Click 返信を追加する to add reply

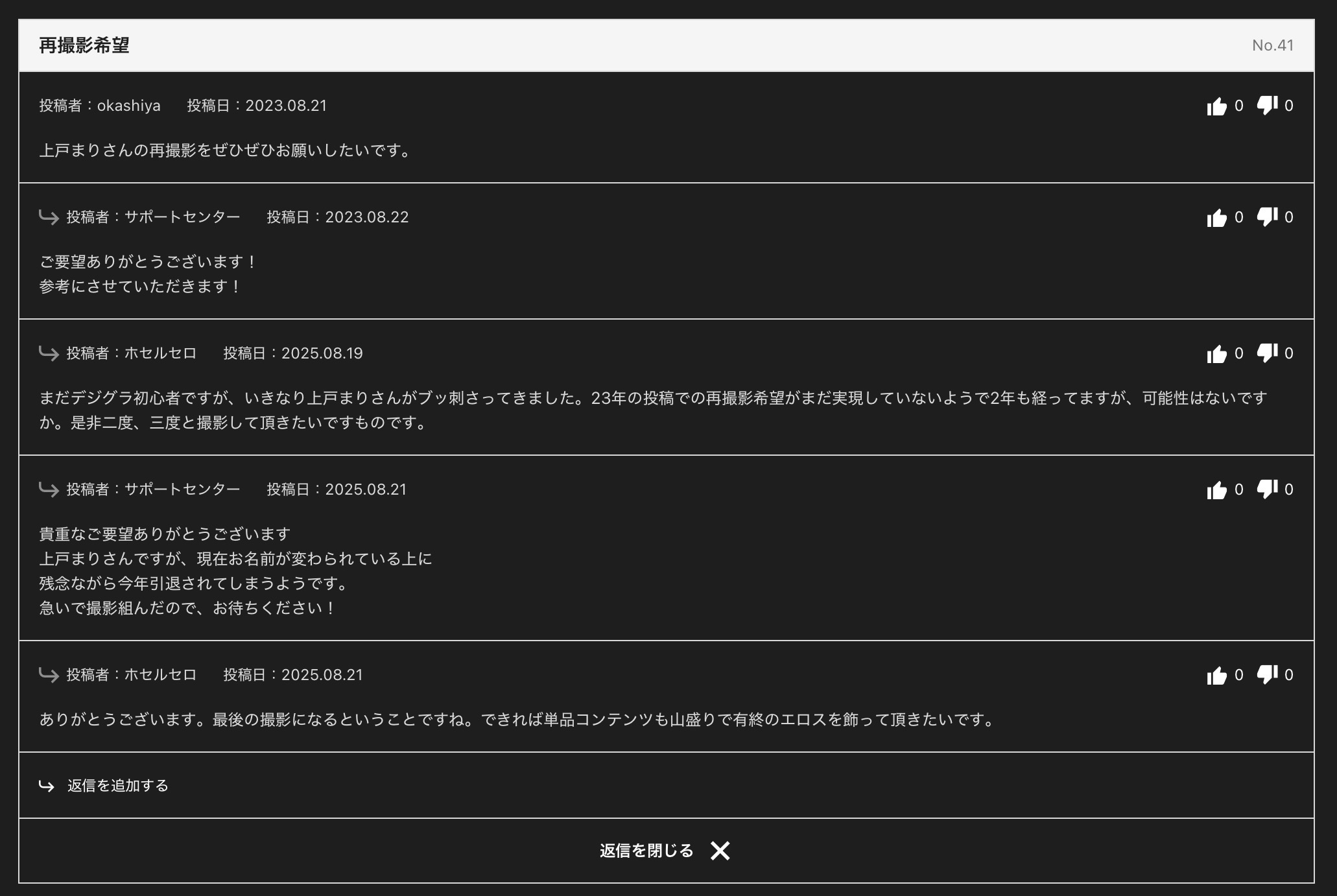coord(117,786)
